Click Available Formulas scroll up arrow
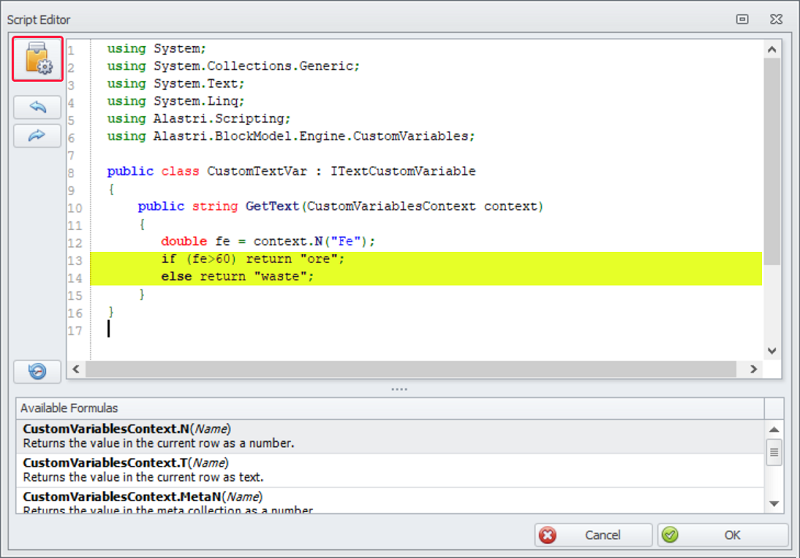Screen dimensions: 800x558 coord(774,429)
